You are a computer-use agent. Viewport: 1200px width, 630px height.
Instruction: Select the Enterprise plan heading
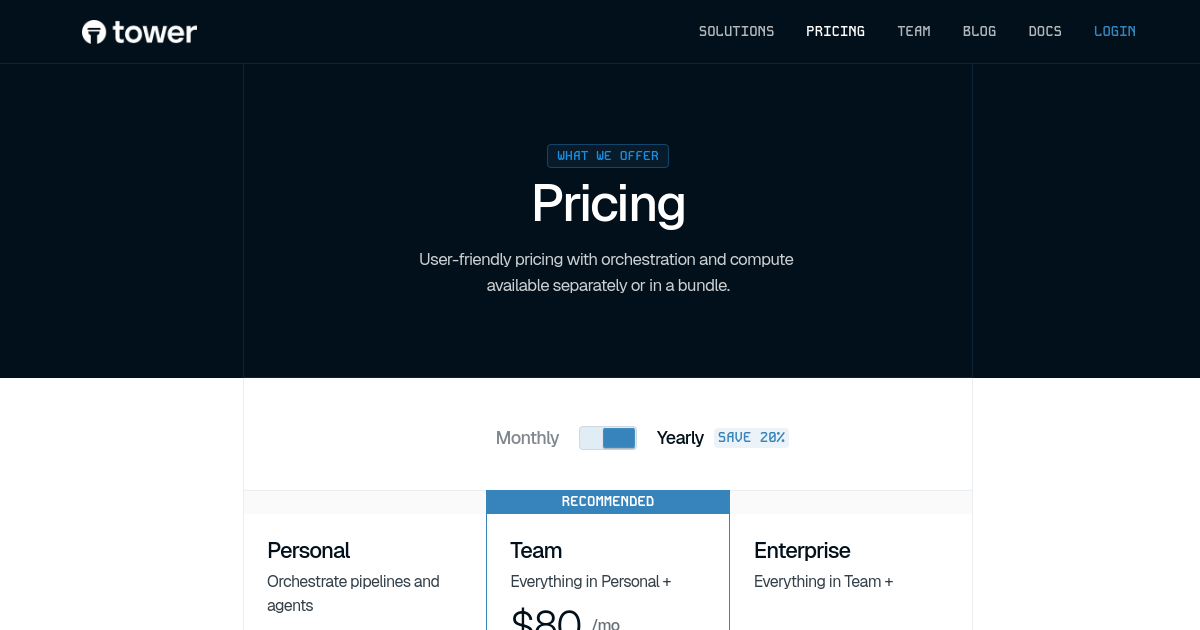click(x=802, y=550)
